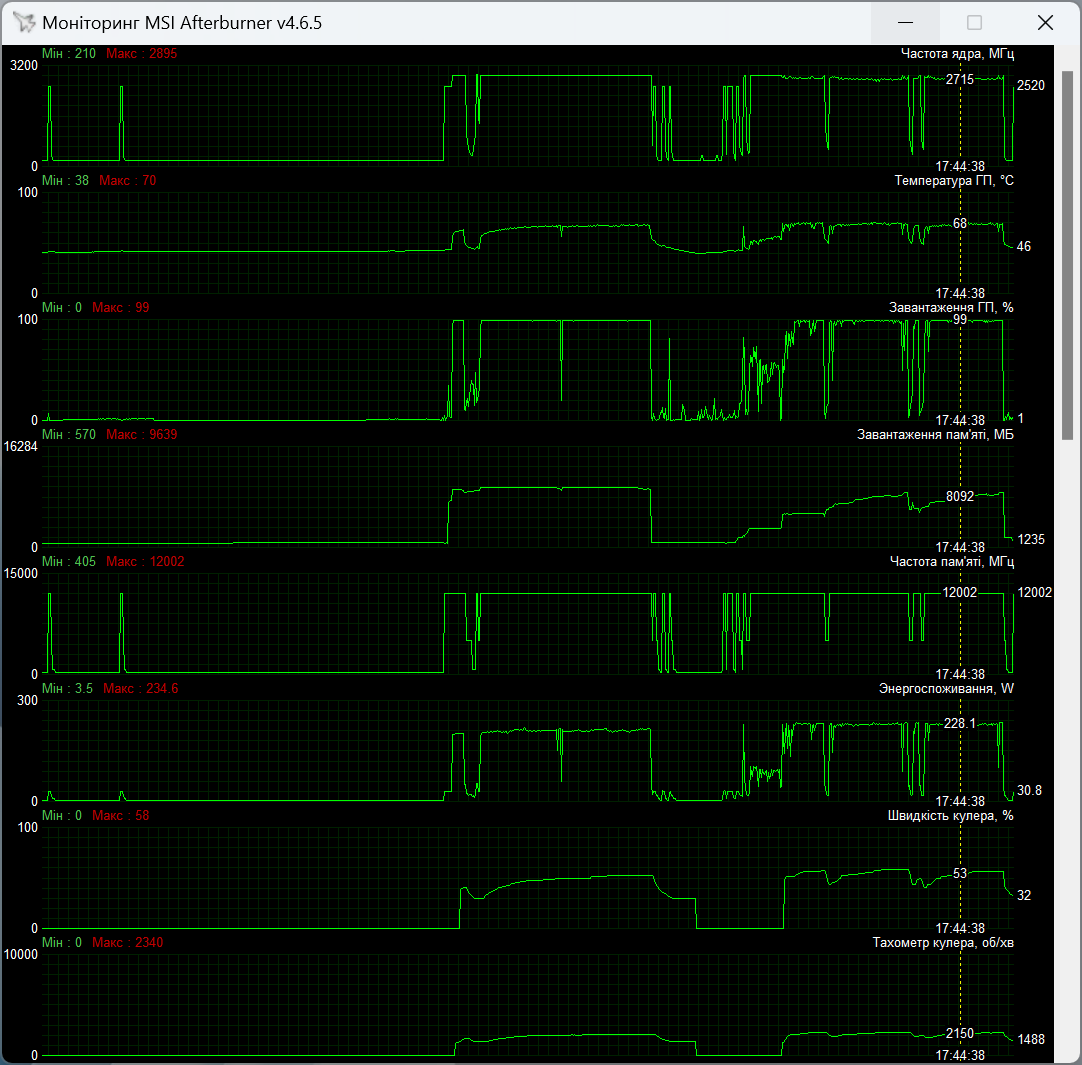Click the fan tachometer 'Макс : 2340' value

click(128, 943)
